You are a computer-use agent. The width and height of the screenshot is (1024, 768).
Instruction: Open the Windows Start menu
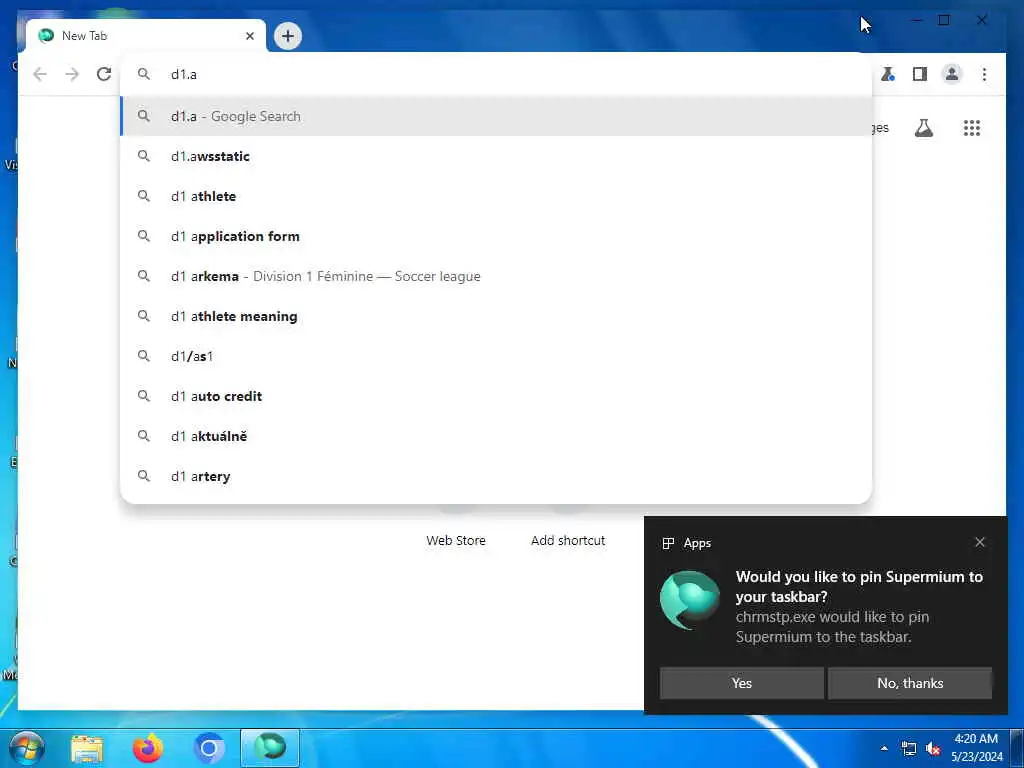click(27, 748)
